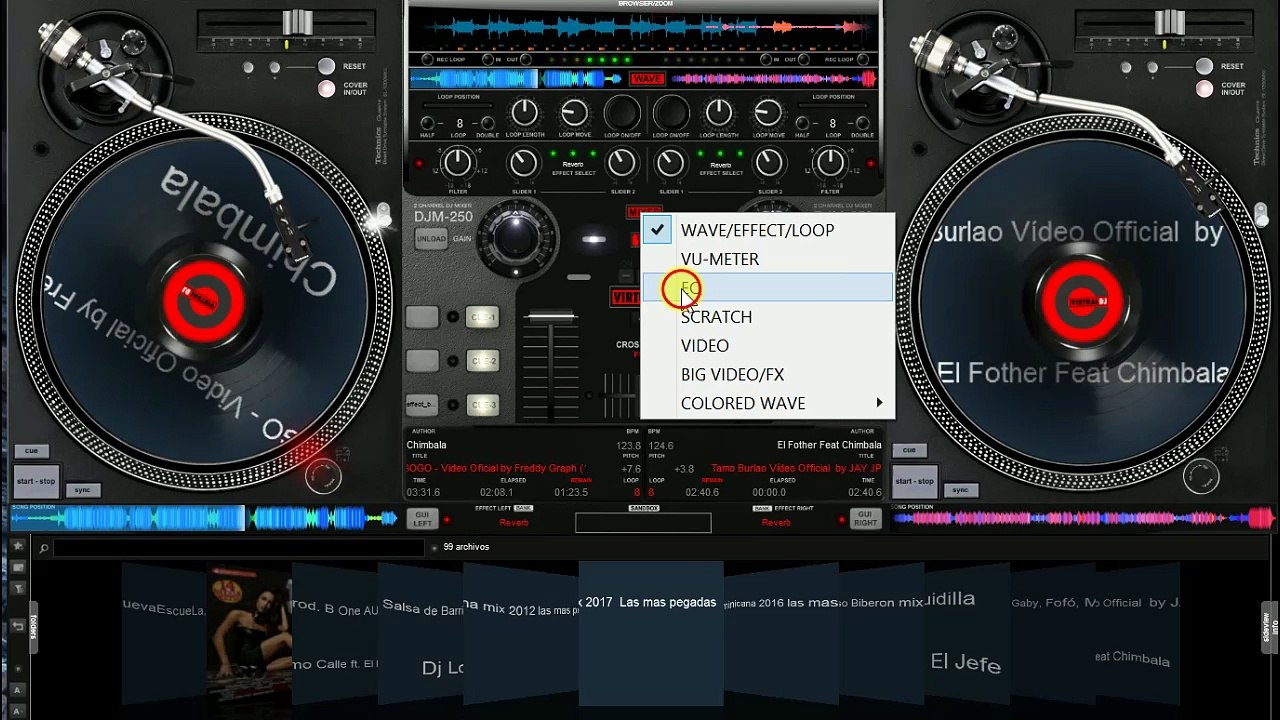Open right deck Reverb effect select

point(720,165)
